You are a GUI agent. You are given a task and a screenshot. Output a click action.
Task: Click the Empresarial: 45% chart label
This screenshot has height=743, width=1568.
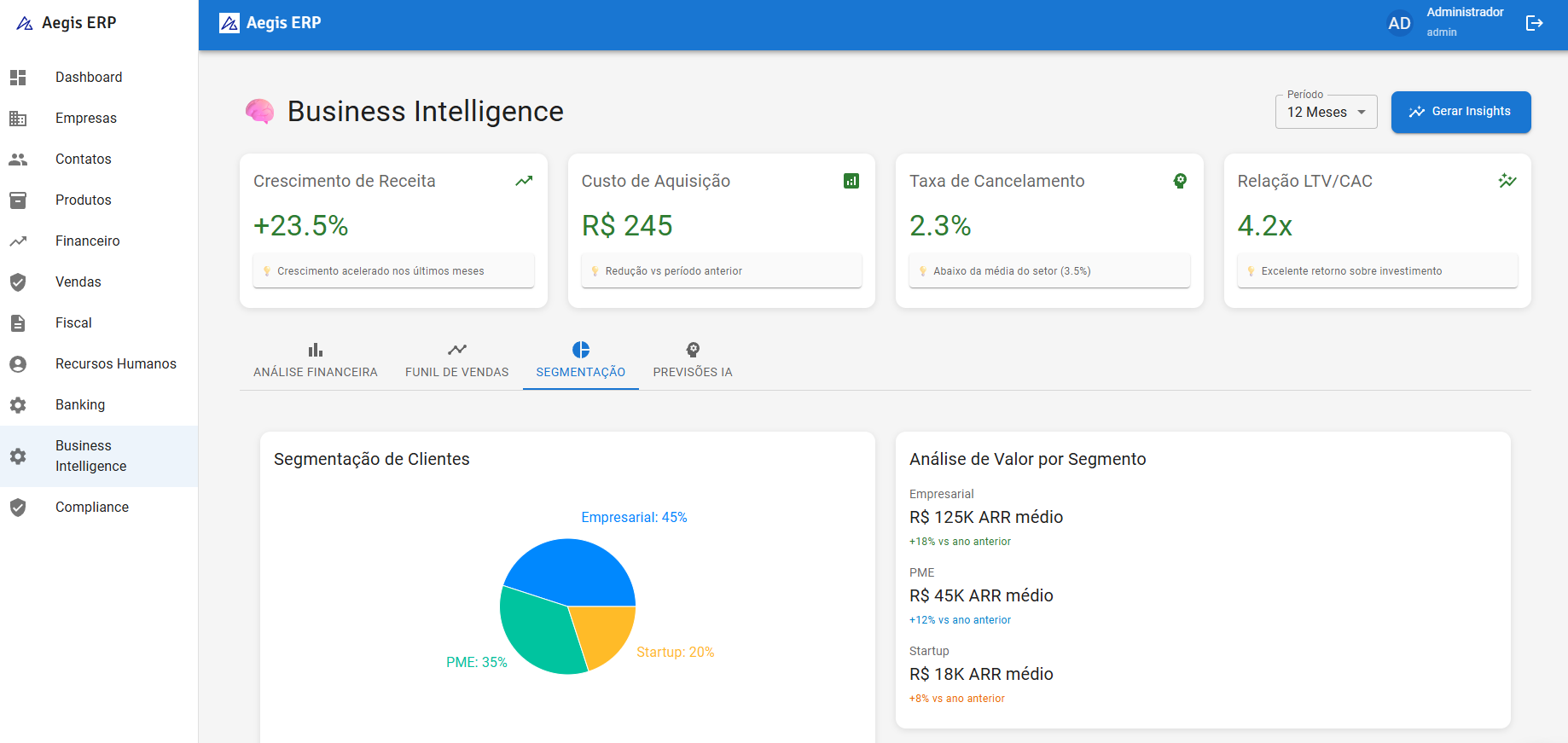[x=634, y=518]
